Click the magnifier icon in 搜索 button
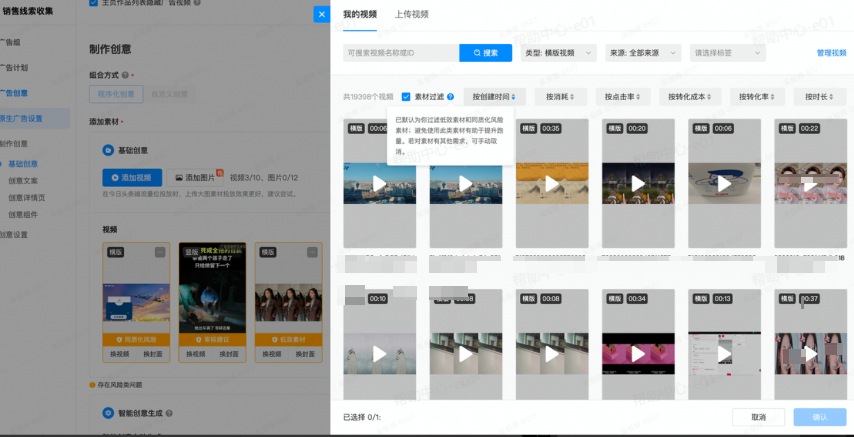Image resolution: width=854 pixels, height=437 pixels. tap(477, 53)
